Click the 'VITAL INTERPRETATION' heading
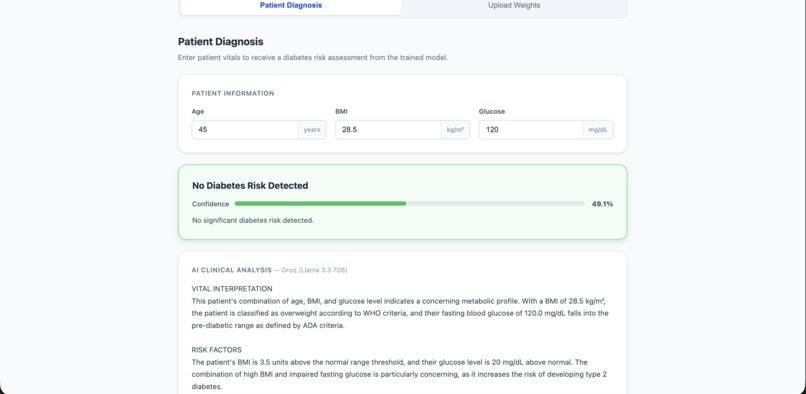The width and height of the screenshot is (806, 394). [x=232, y=289]
